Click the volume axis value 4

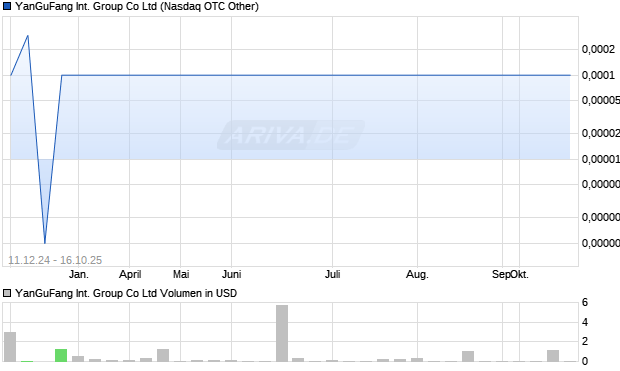point(585,322)
